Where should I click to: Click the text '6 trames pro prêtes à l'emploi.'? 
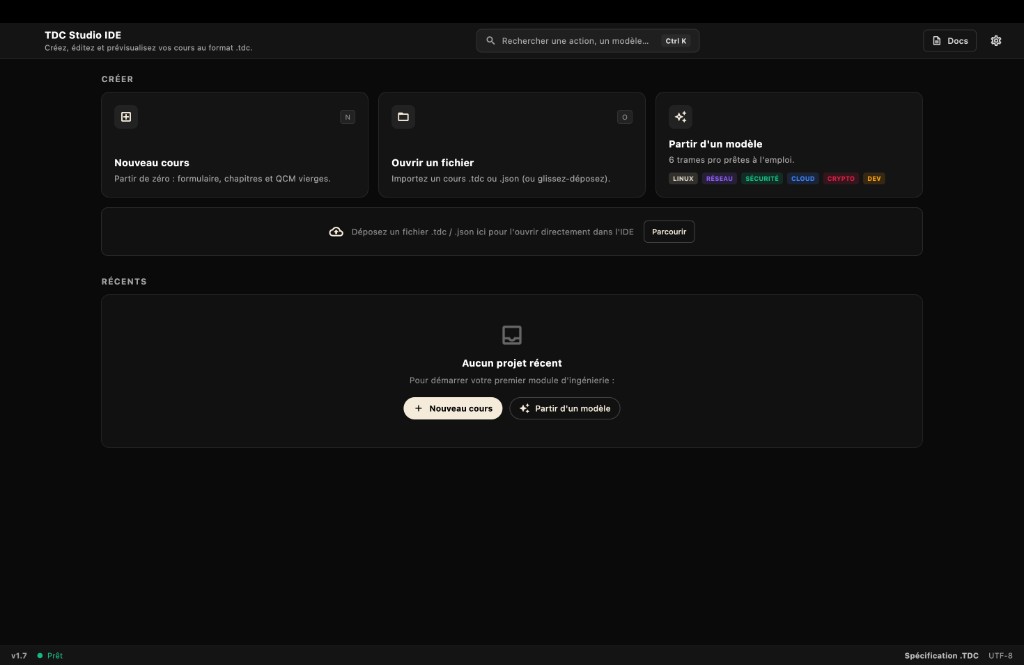tap(731, 160)
